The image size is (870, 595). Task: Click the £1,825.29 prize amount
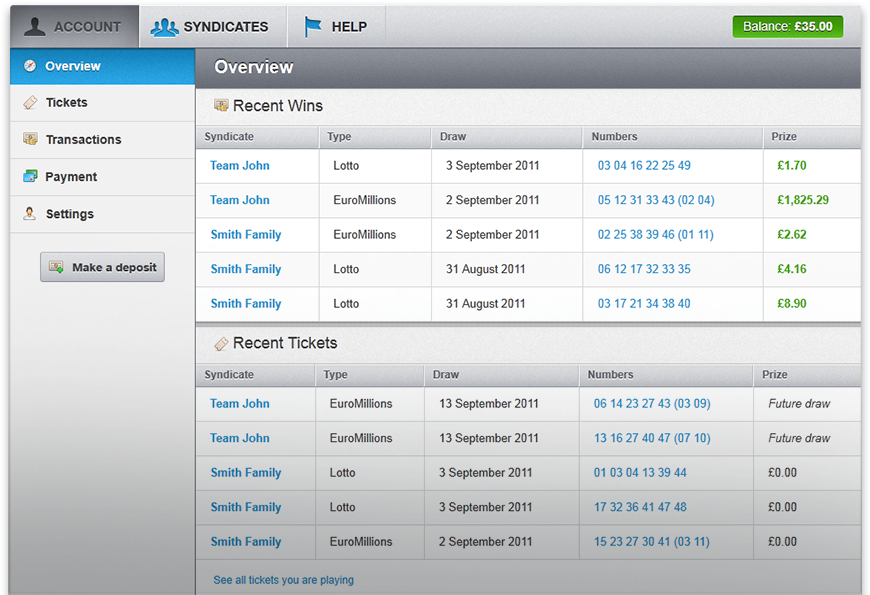[803, 200]
